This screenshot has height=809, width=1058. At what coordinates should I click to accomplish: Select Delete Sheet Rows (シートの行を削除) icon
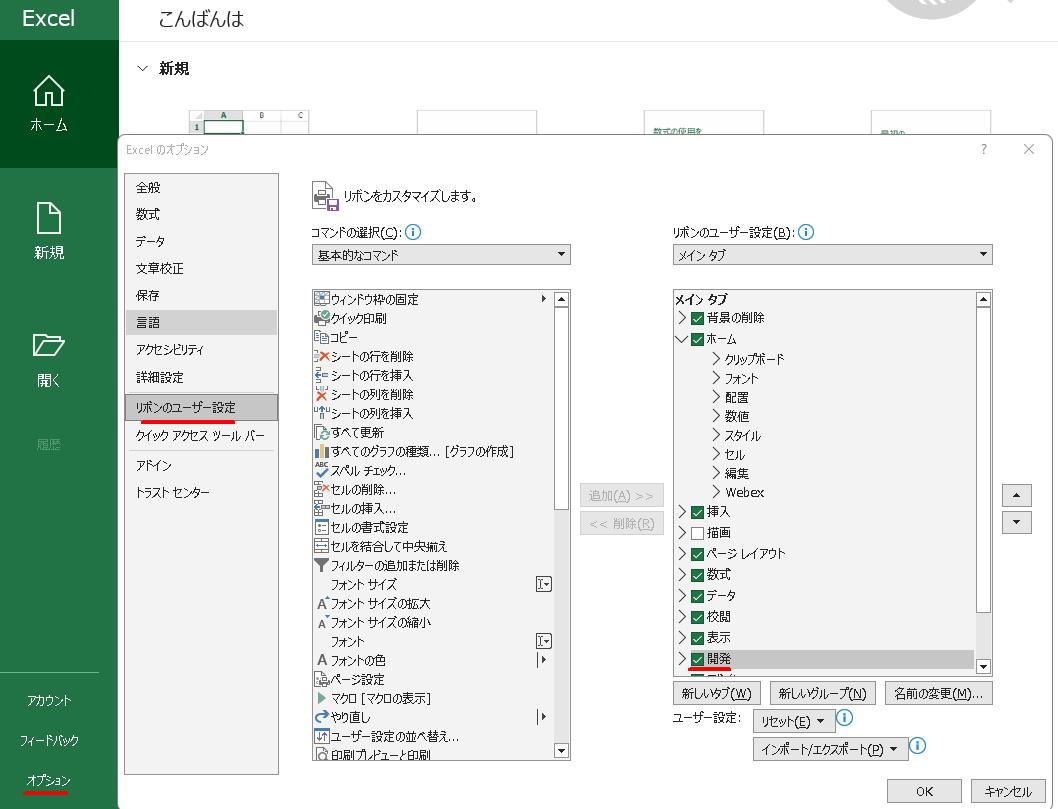pyautogui.click(x=322, y=356)
